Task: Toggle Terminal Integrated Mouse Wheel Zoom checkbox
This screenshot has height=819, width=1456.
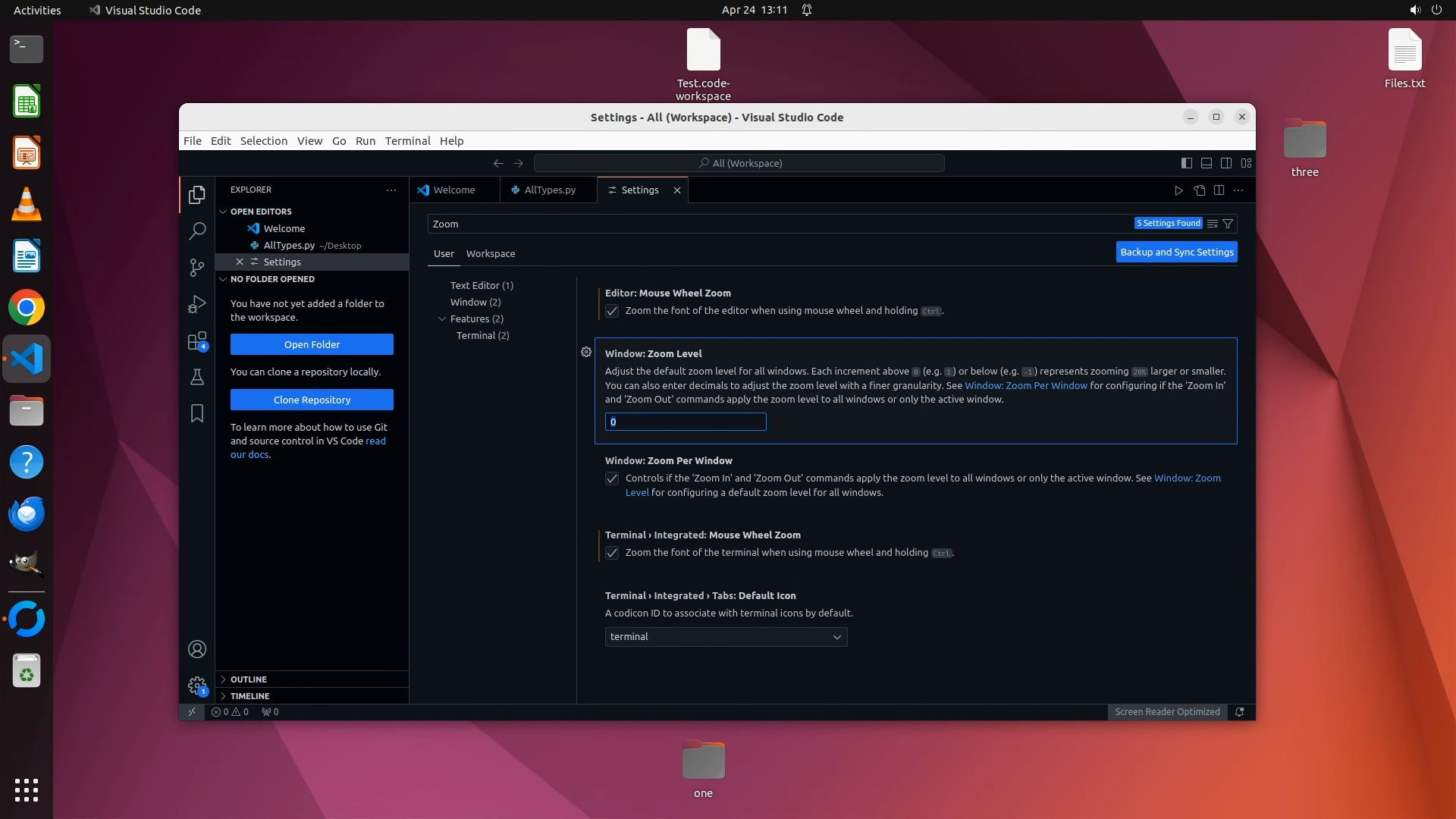Action: tap(612, 553)
